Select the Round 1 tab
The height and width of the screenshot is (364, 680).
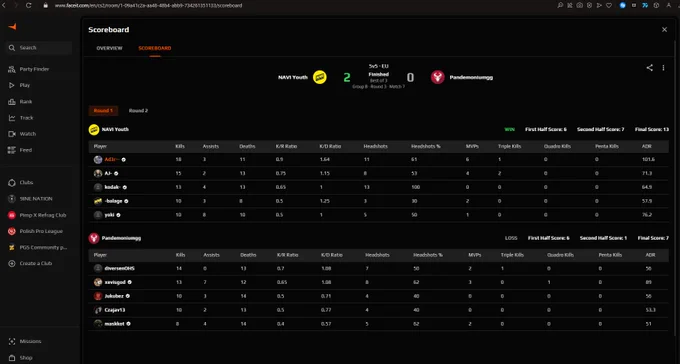point(103,111)
